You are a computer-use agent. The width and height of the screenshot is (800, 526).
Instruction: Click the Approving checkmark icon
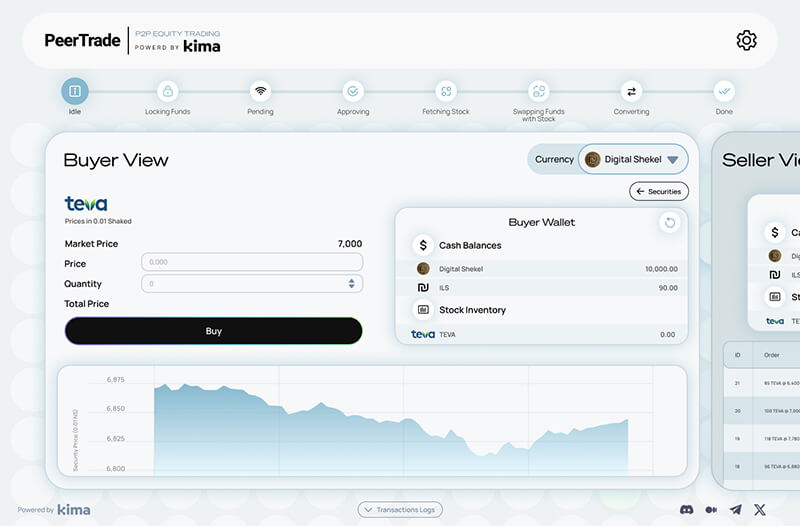coord(353,91)
